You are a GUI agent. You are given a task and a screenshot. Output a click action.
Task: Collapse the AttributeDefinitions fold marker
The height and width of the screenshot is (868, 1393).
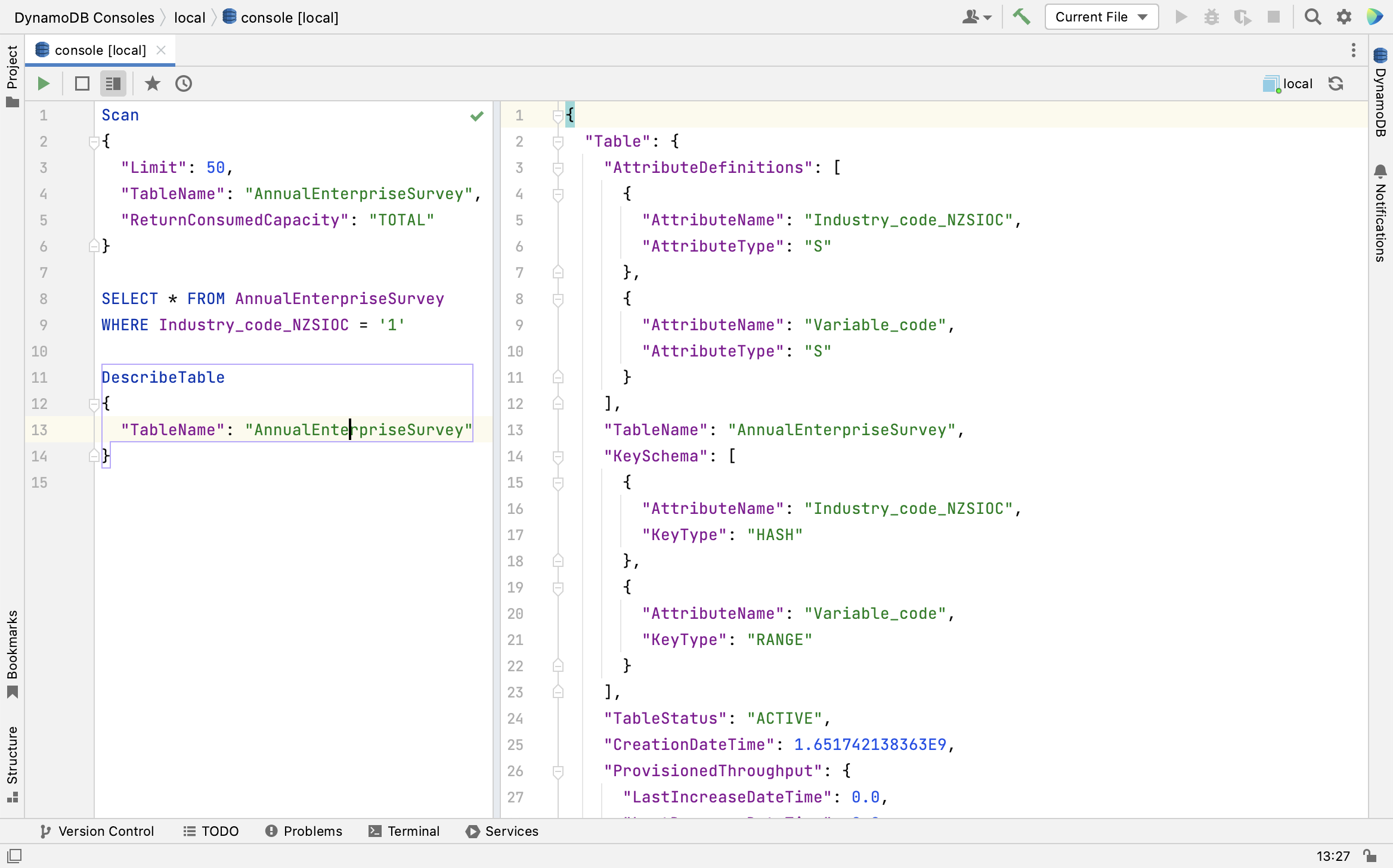tap(558, 168)
